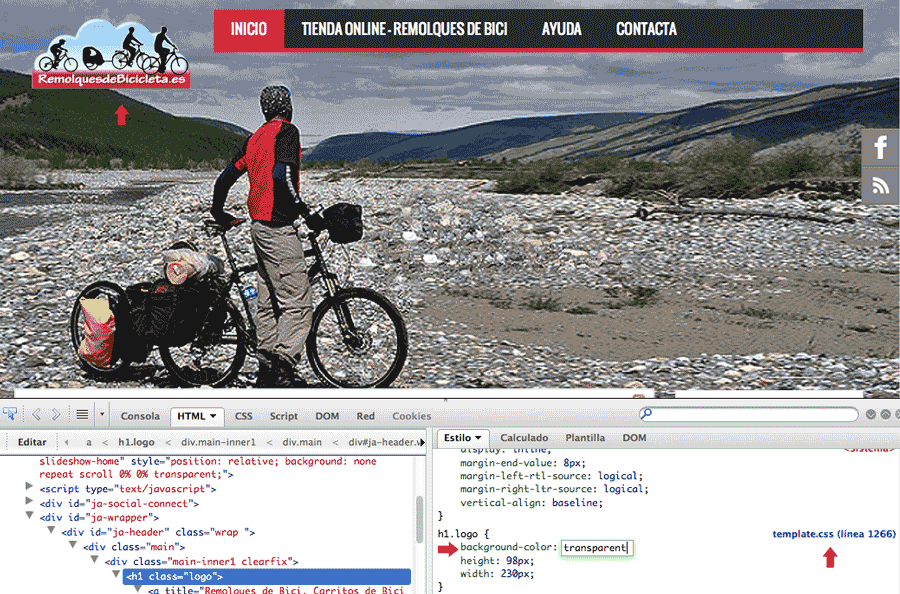Select the div.main breadcrumb

pos(302,442)
